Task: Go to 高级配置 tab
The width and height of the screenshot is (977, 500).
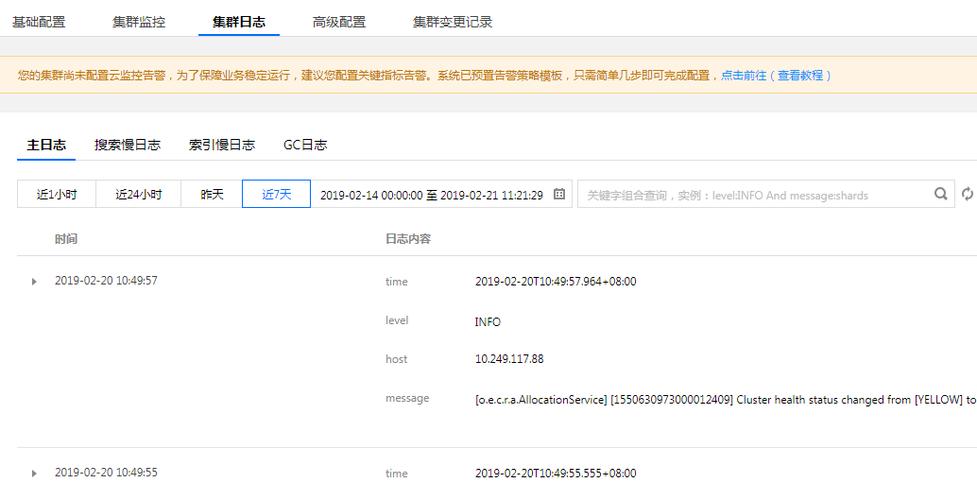Action: tap(339, 22)
